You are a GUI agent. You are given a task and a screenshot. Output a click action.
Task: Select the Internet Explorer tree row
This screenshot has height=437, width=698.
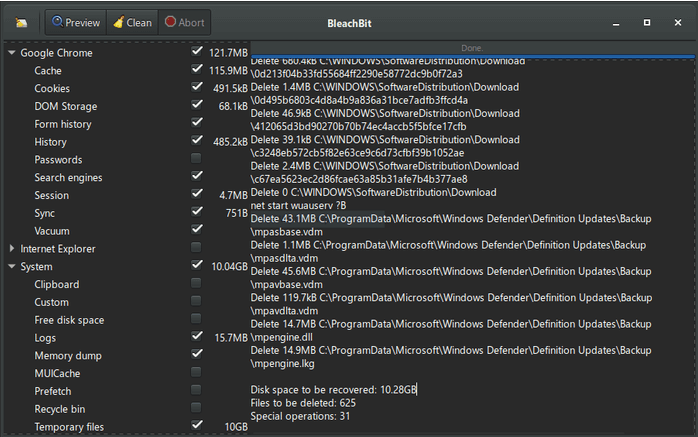pos(58,249)
